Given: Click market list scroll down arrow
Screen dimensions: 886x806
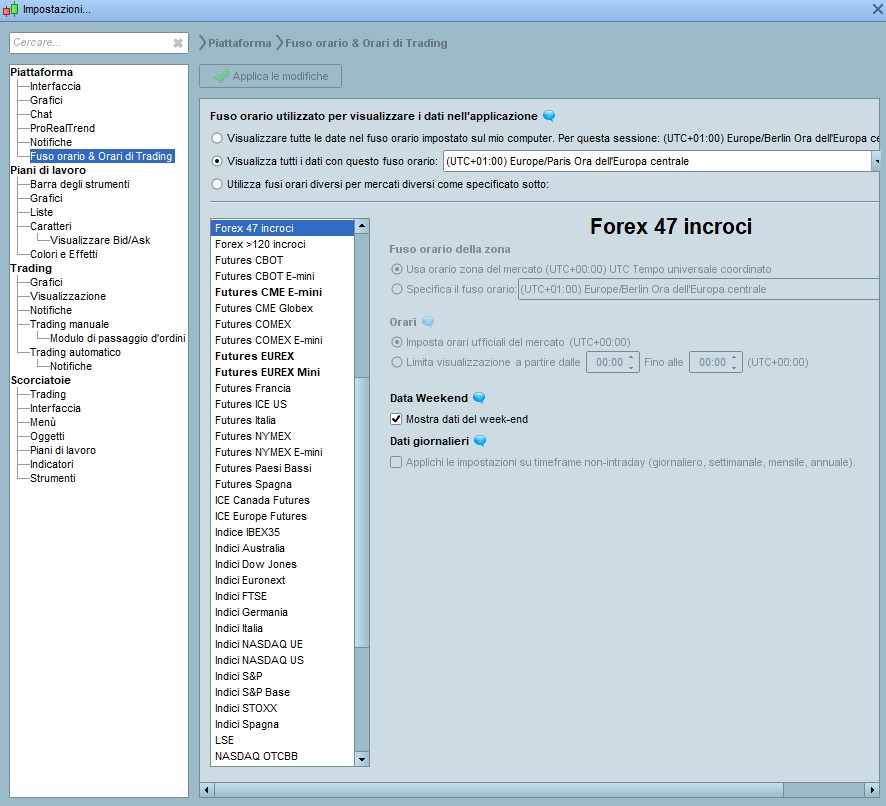Looking at the screenshot, I should pyautogui.click(x=362, y=759).
